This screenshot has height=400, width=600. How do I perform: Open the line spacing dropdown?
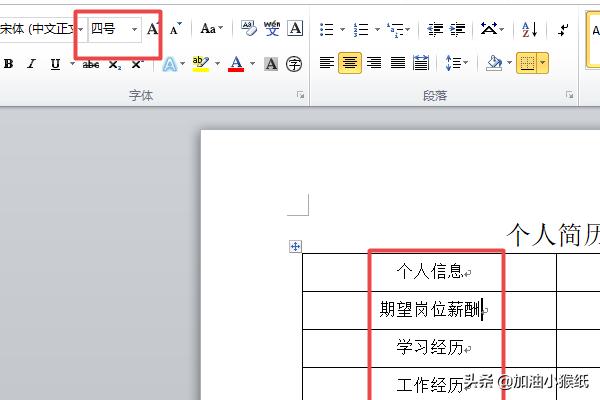pyautogui.click(x=457, y=63)
